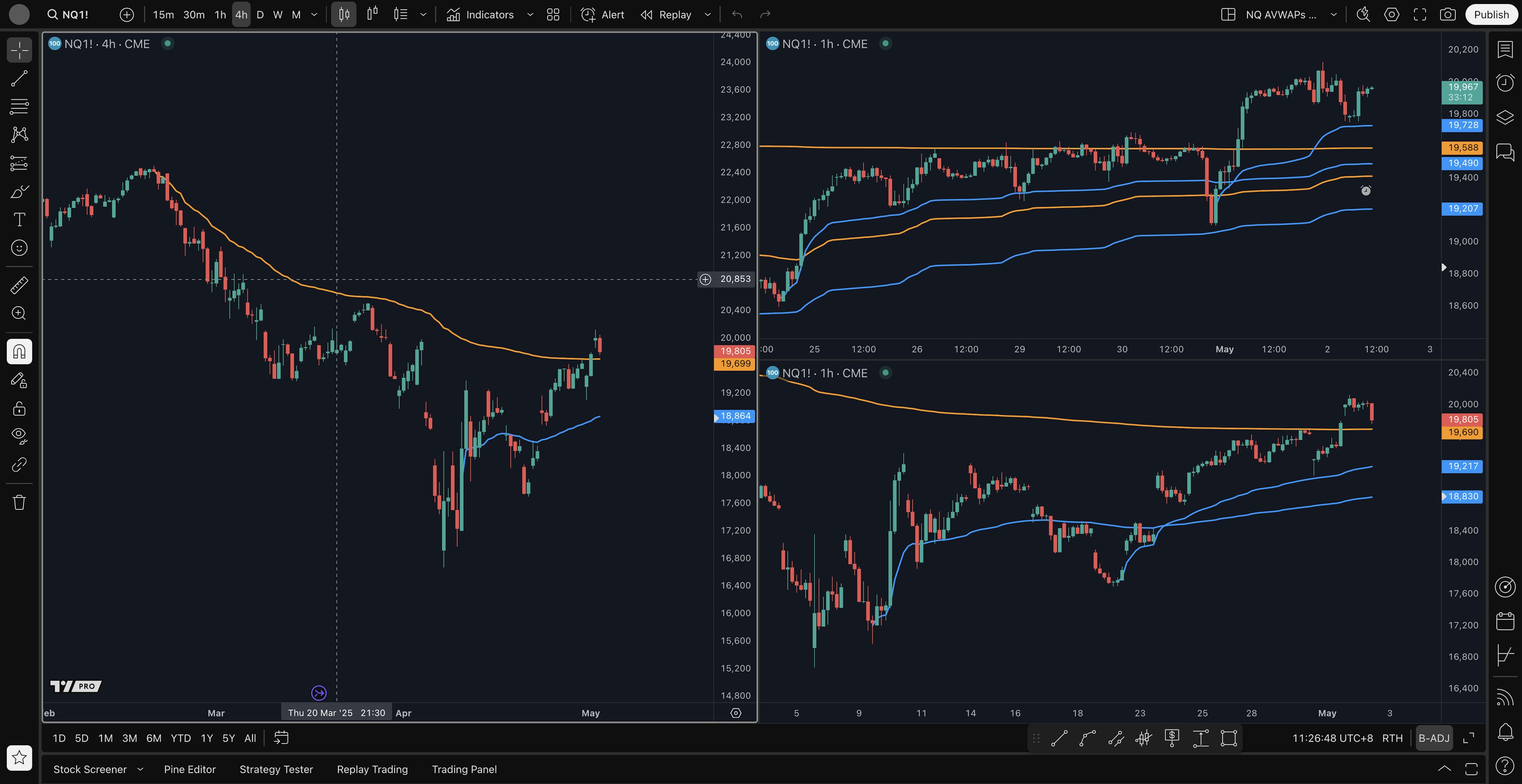Open the Alerts panel clock icon
1522x784 pixels.
point(1505,83)
